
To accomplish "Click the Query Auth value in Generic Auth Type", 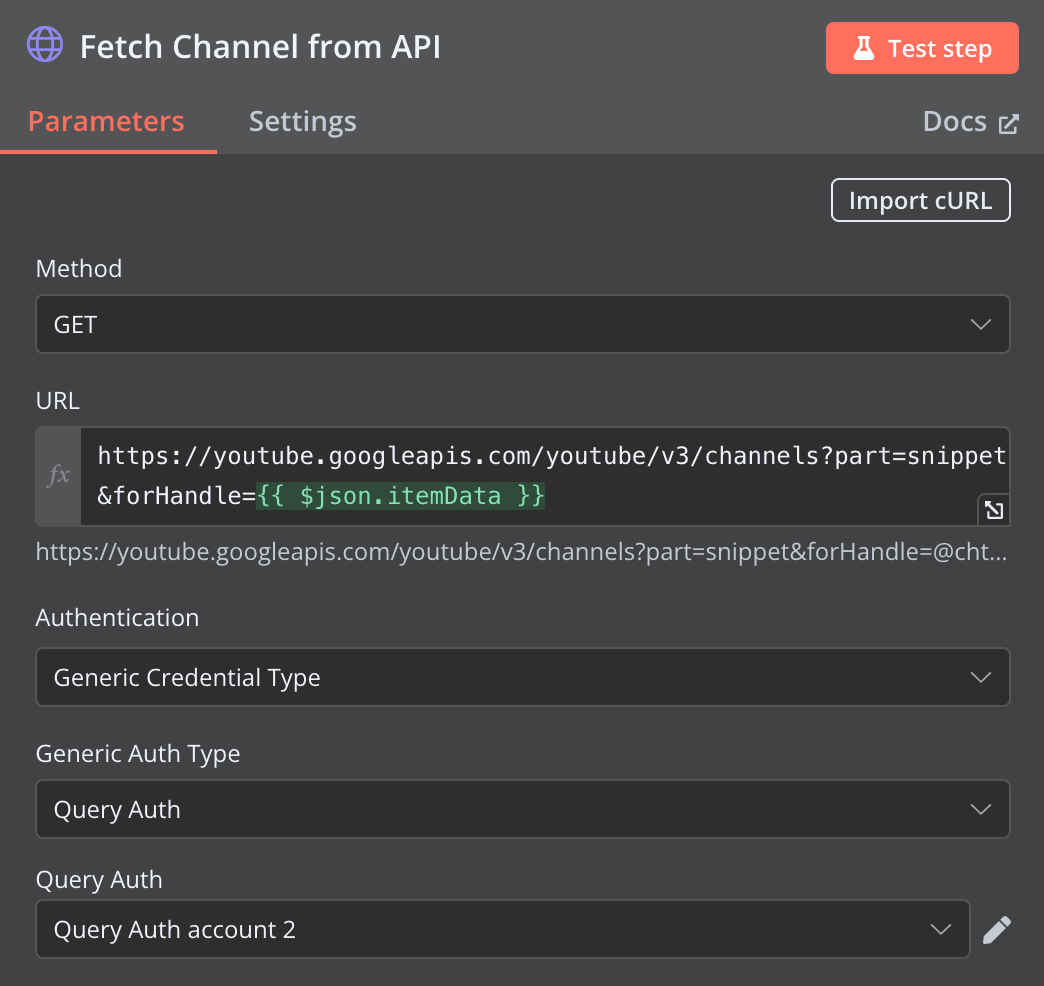I will click(117, 809).
